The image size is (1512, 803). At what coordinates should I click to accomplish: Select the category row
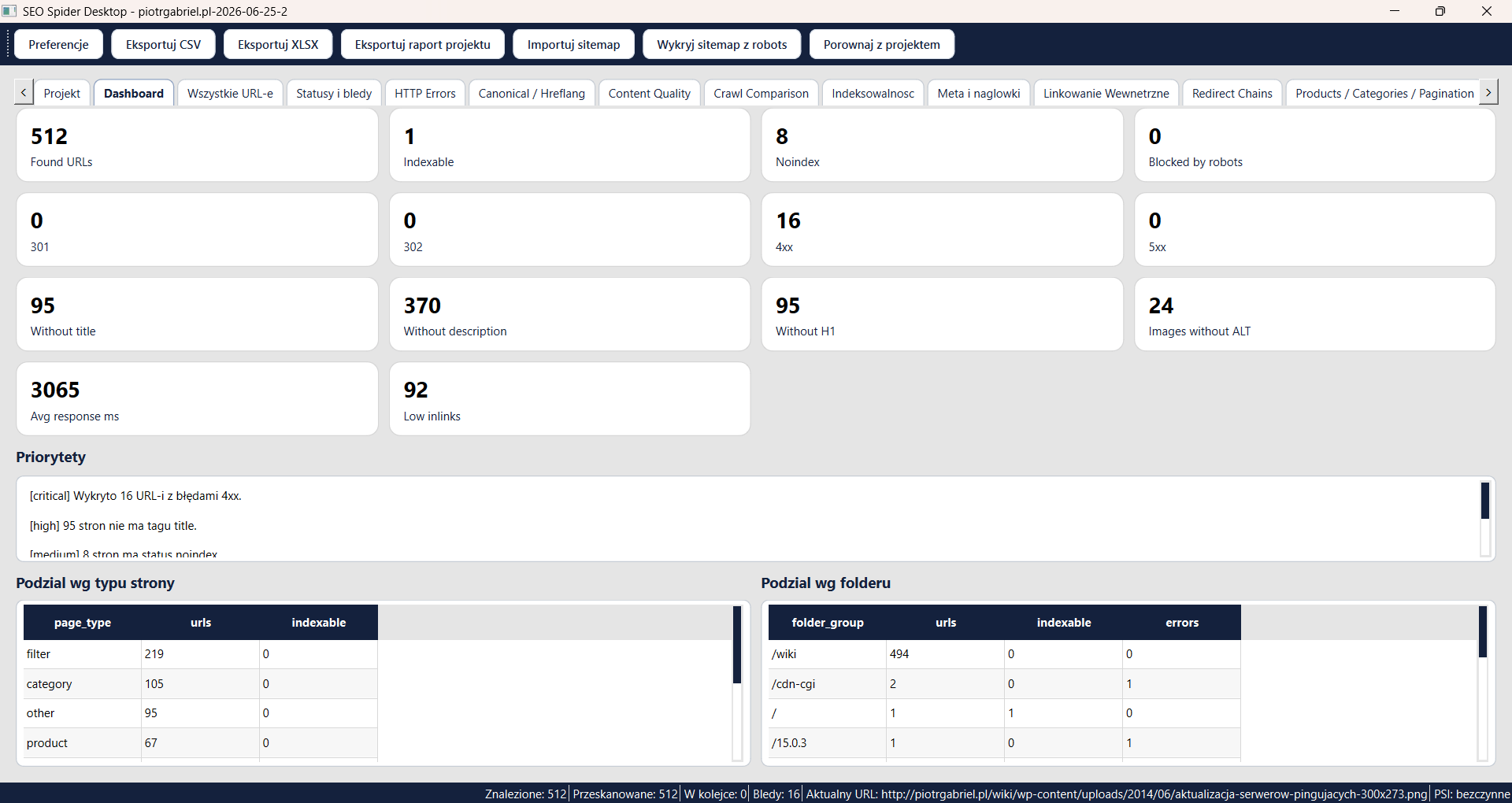pyautogui.click(x=201, y=684)
